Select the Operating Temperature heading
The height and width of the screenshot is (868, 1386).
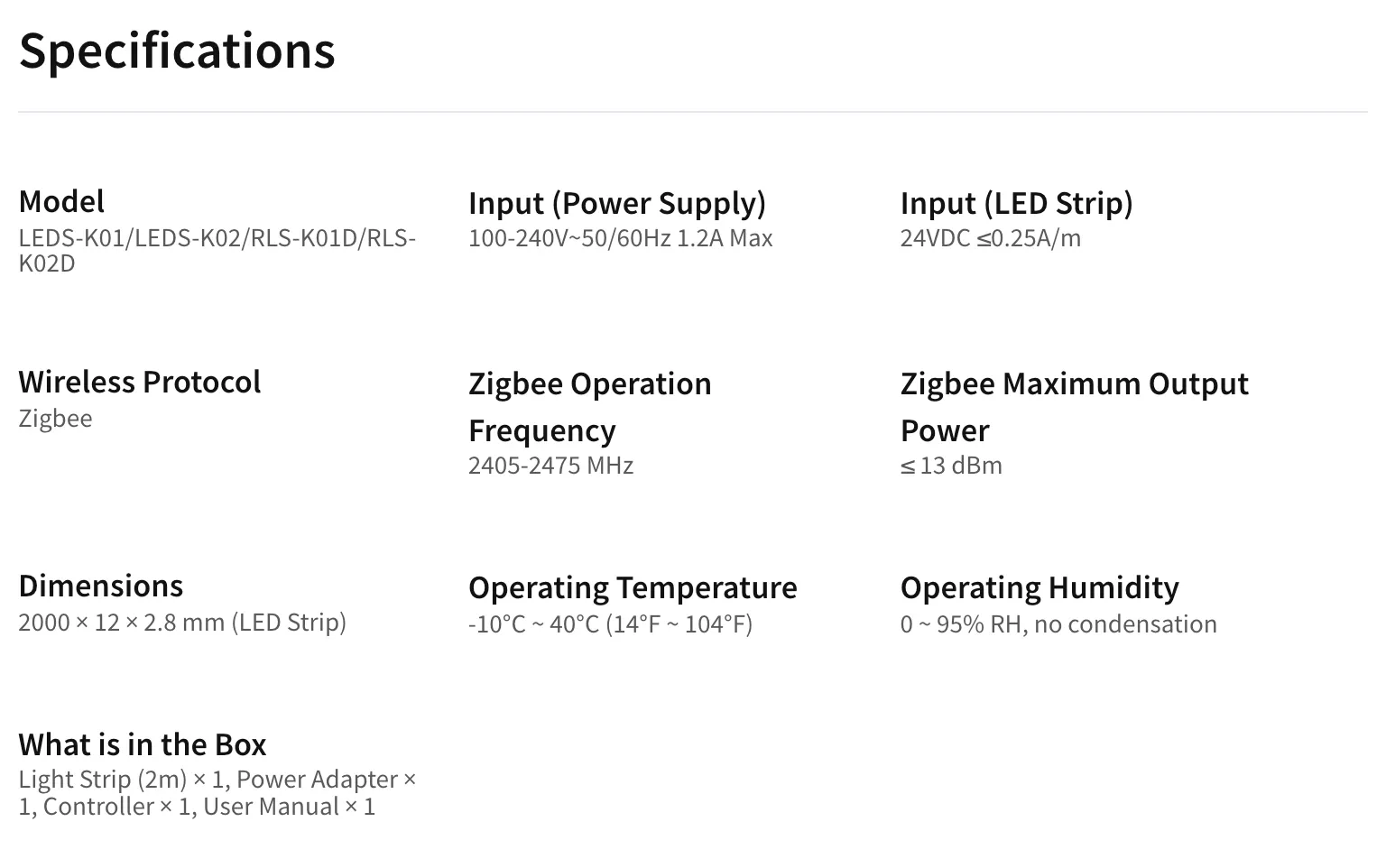point(633,587)
